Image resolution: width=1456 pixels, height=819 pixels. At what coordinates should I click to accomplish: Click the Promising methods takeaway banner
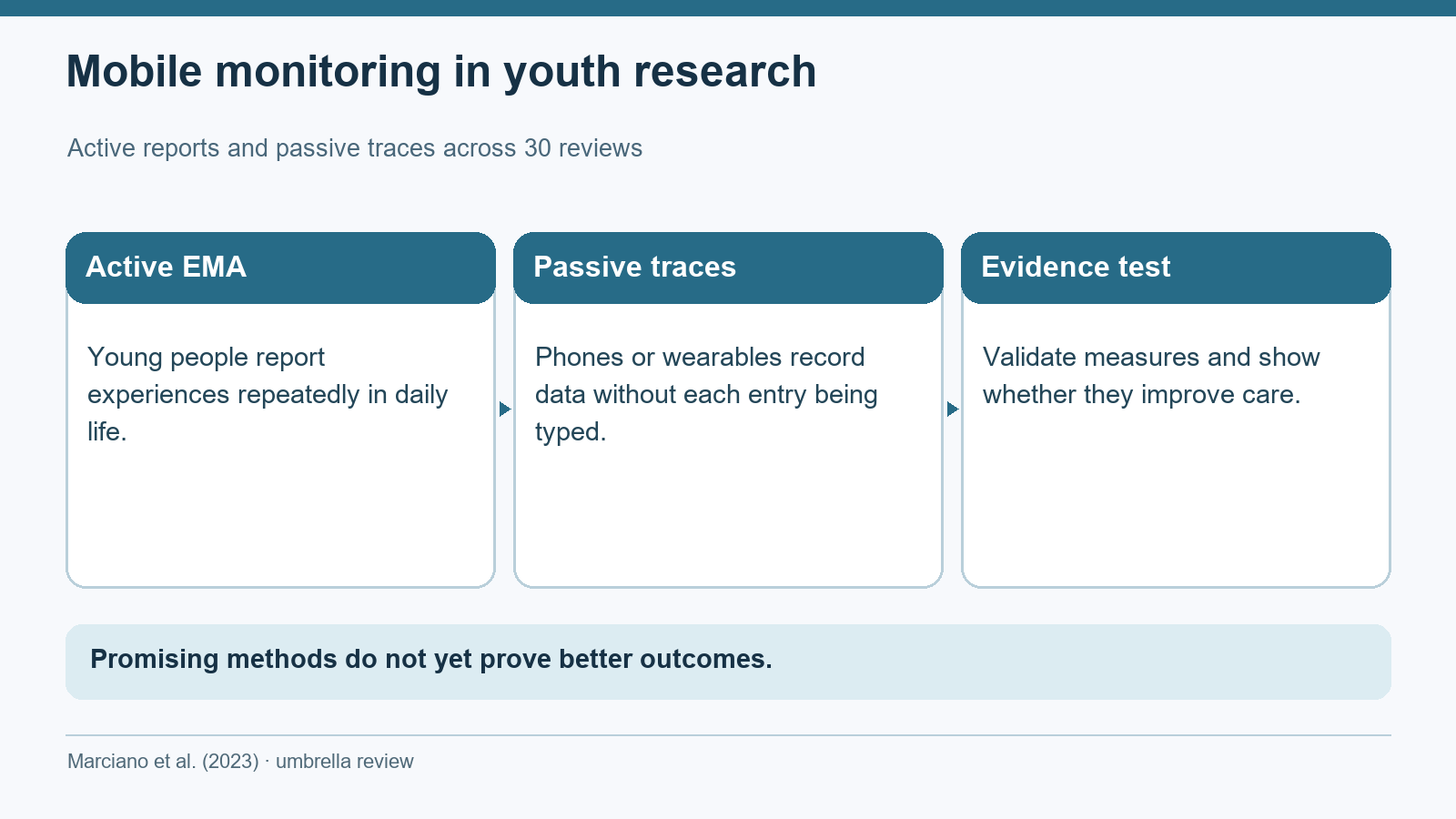728,662
